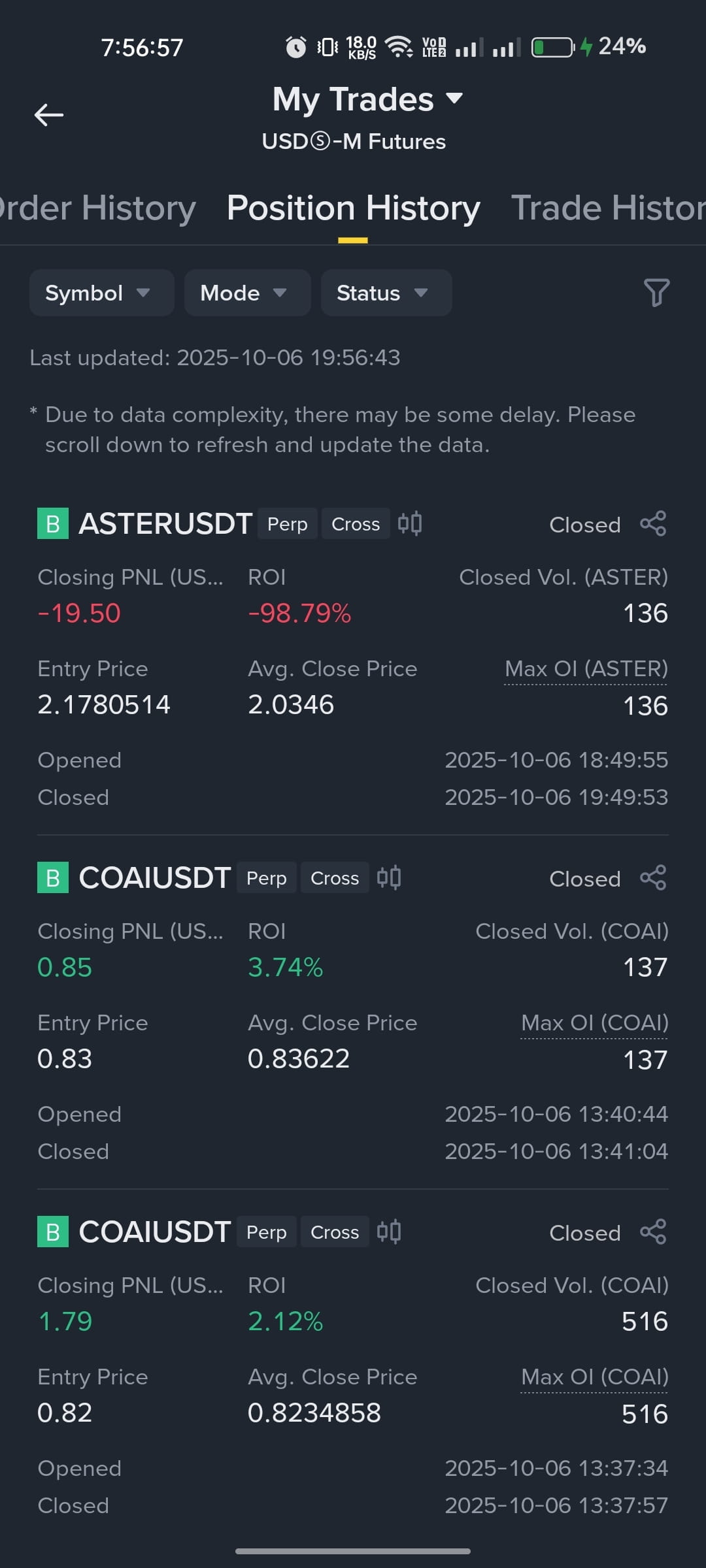
Task: Open chart icon for COAIUSDT 2.12% ROI position
Action: click(389, 1232)
